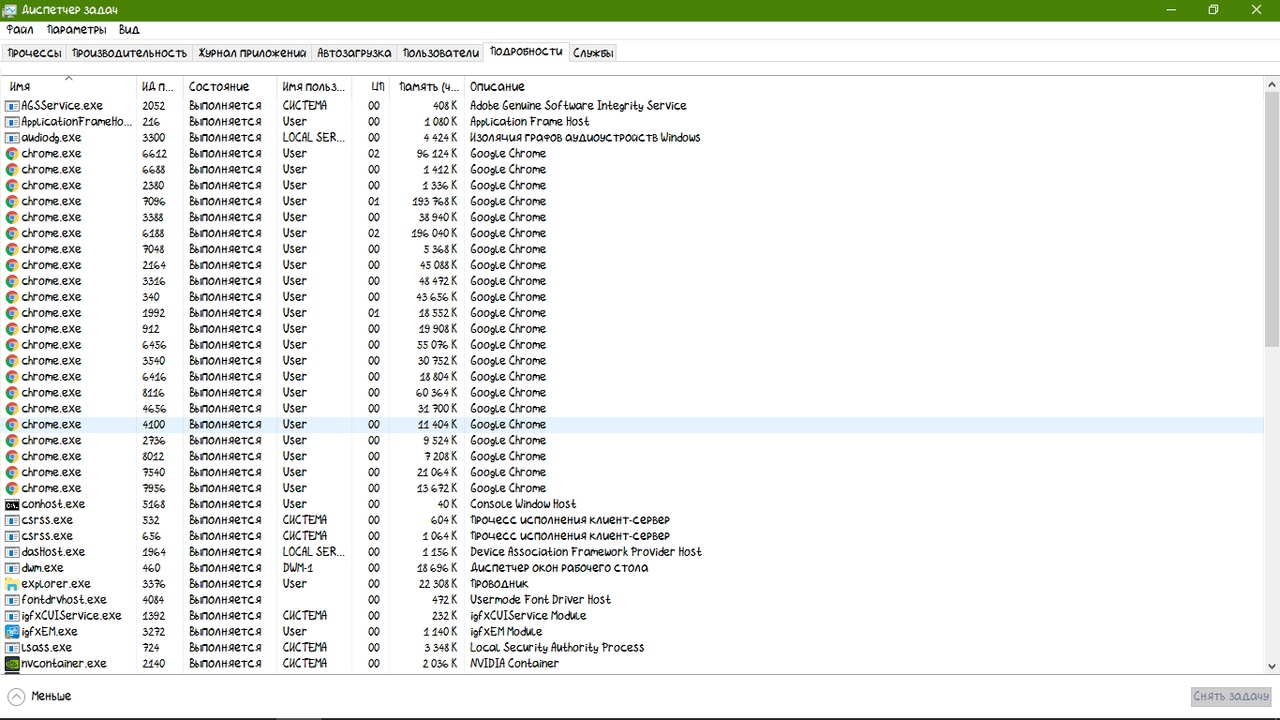Click the scrollbar up arrow
Viewport: 1280px width, 720px height.
1272,84
